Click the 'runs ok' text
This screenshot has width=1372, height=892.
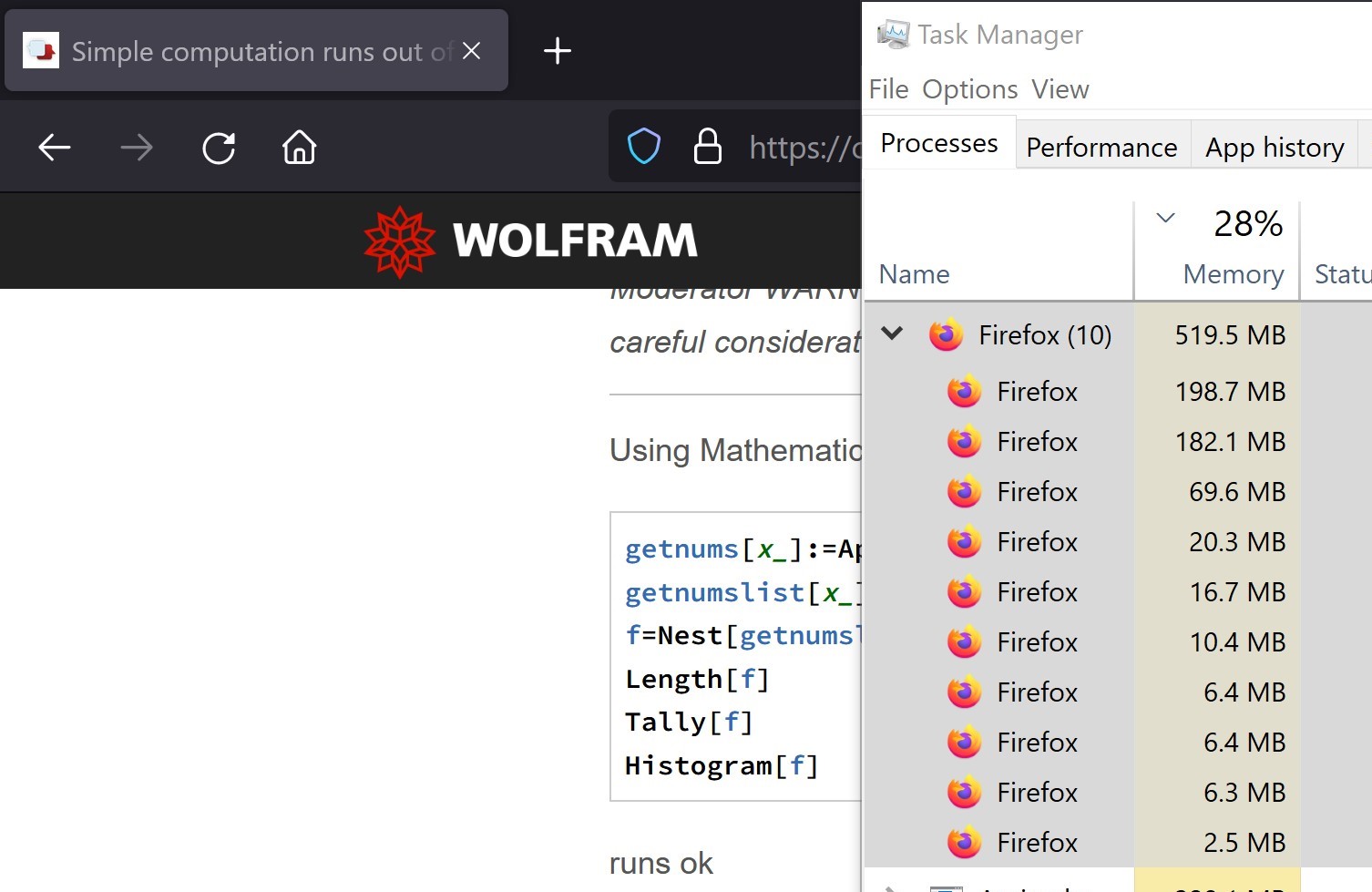tap(661, 864)
